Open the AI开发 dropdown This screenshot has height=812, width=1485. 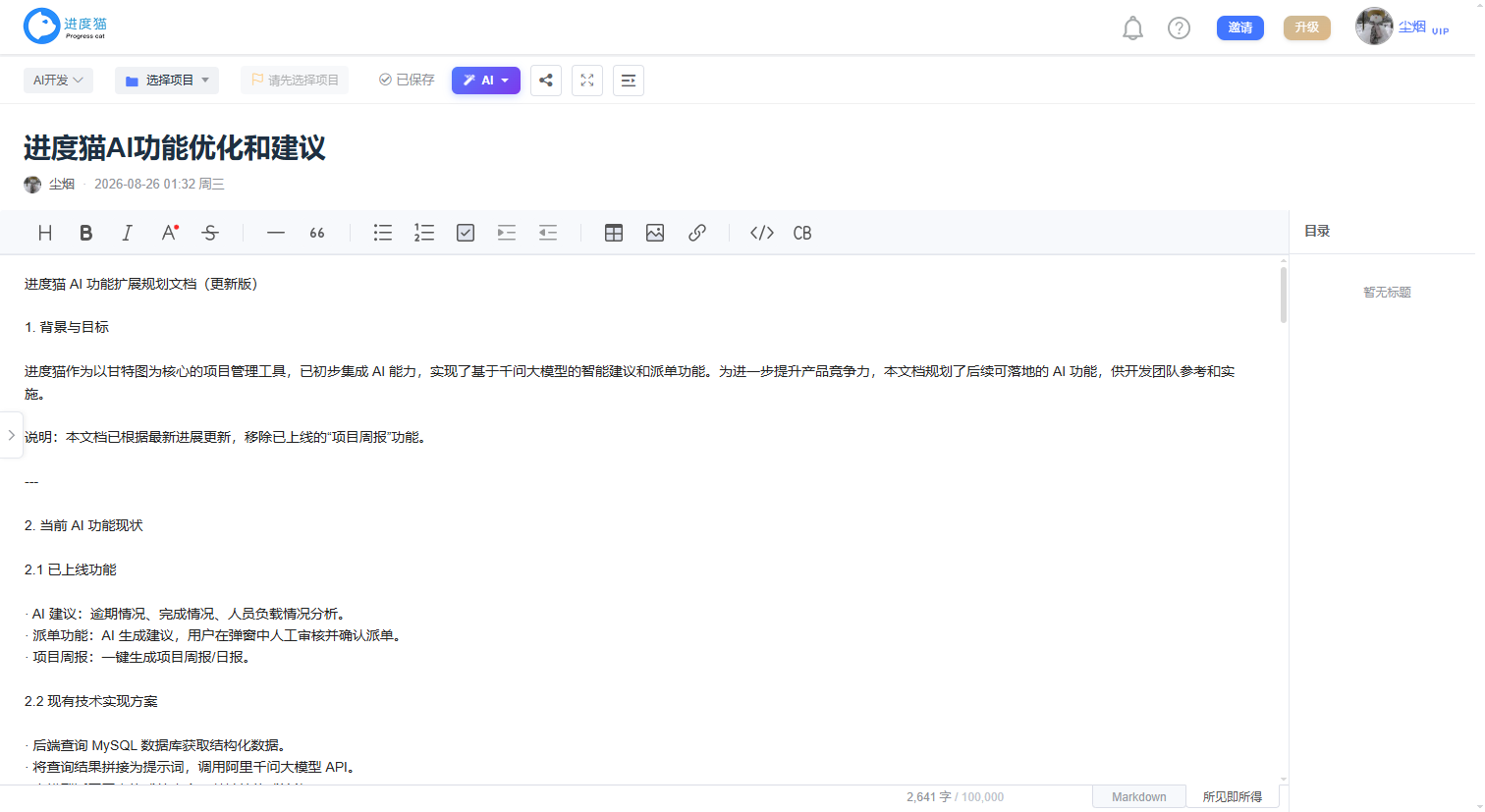(58, 81)
